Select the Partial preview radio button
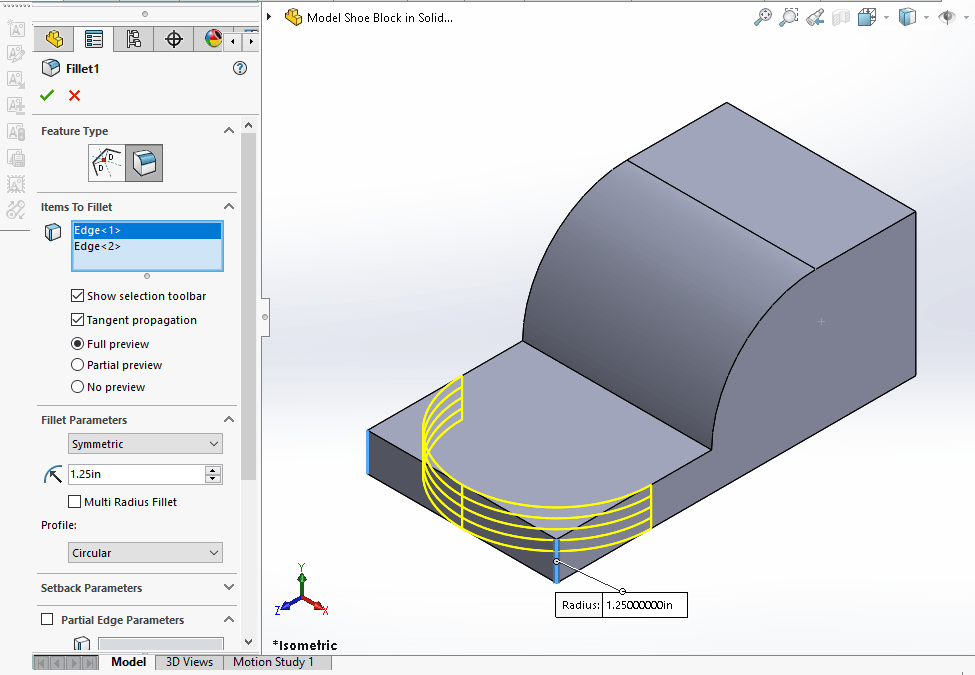Viewport: 975px width, 675px height. 78,365
